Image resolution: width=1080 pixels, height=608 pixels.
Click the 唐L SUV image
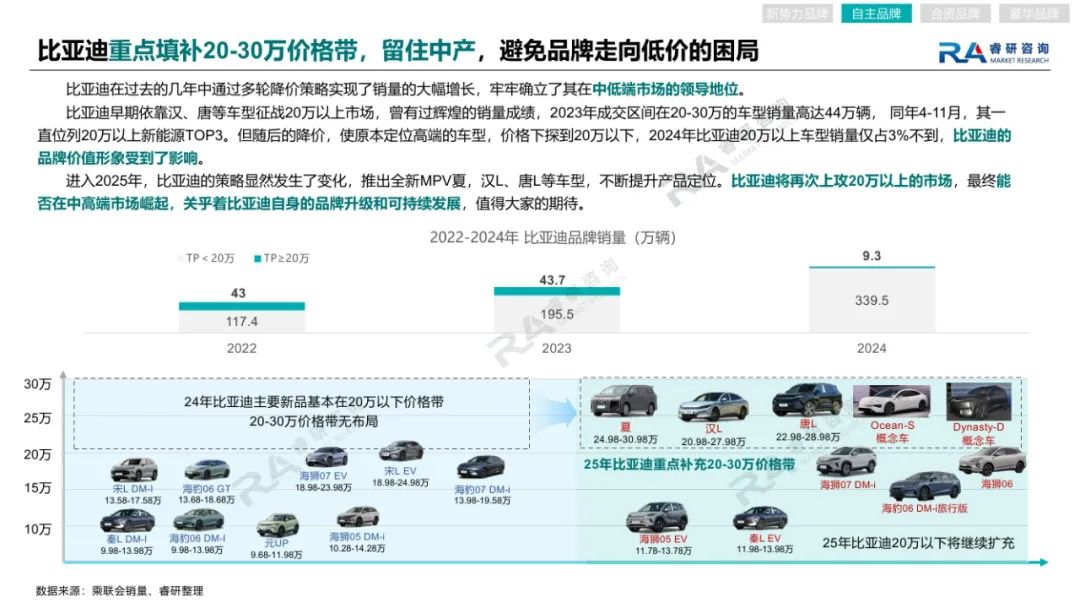[x=807, y=400]
